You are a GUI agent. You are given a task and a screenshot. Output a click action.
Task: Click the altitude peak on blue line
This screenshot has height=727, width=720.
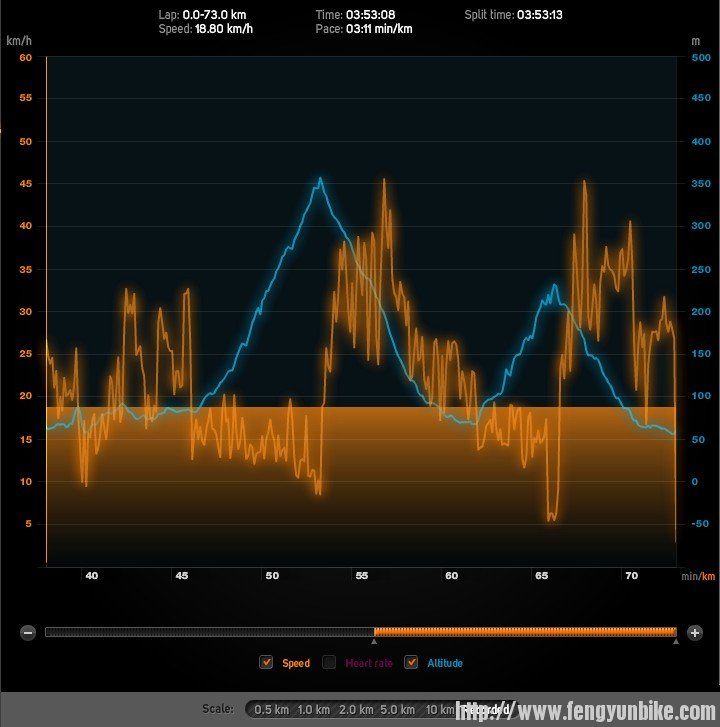click(x=320, y=180)
